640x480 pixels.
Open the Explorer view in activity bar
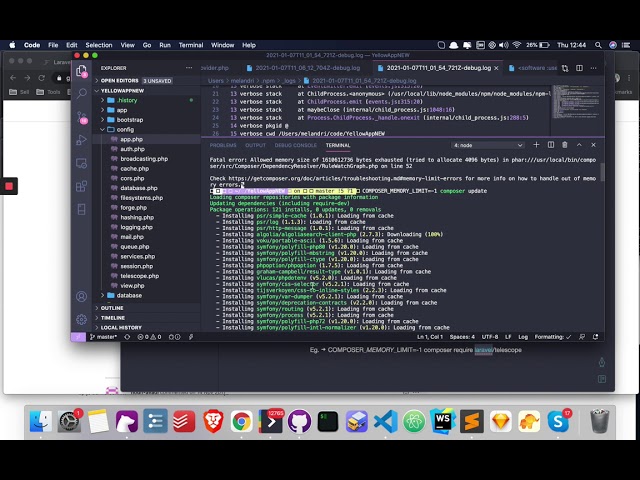click(x=82, y=71)
